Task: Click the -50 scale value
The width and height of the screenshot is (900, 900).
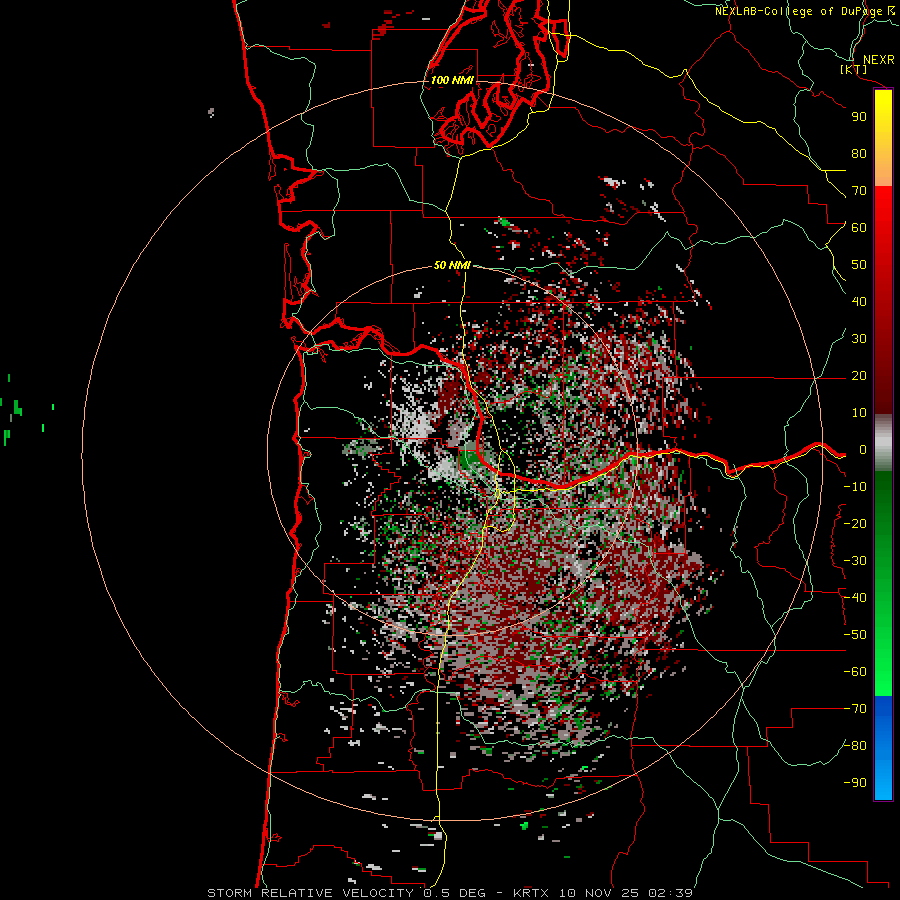Action: pos(855,635)
